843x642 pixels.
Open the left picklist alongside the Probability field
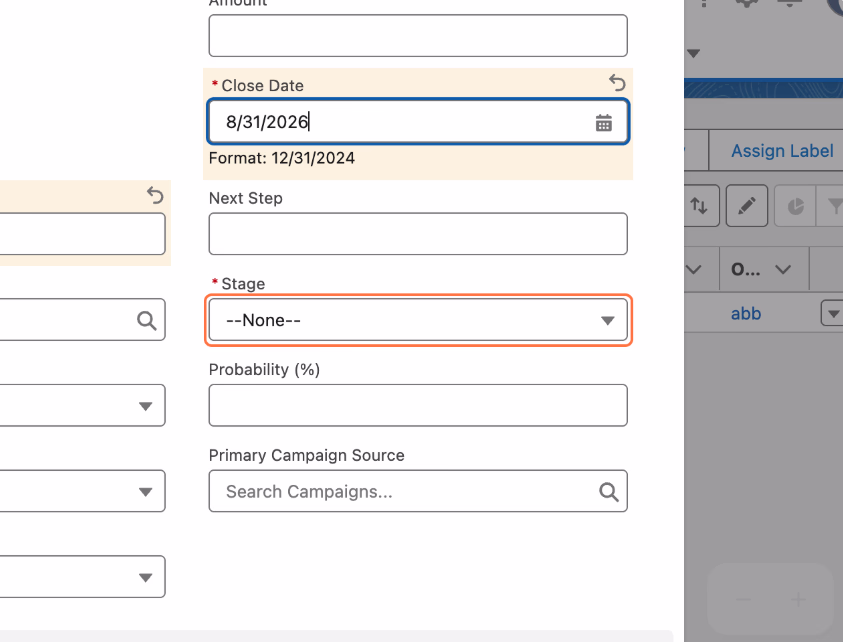coord(83,405)
